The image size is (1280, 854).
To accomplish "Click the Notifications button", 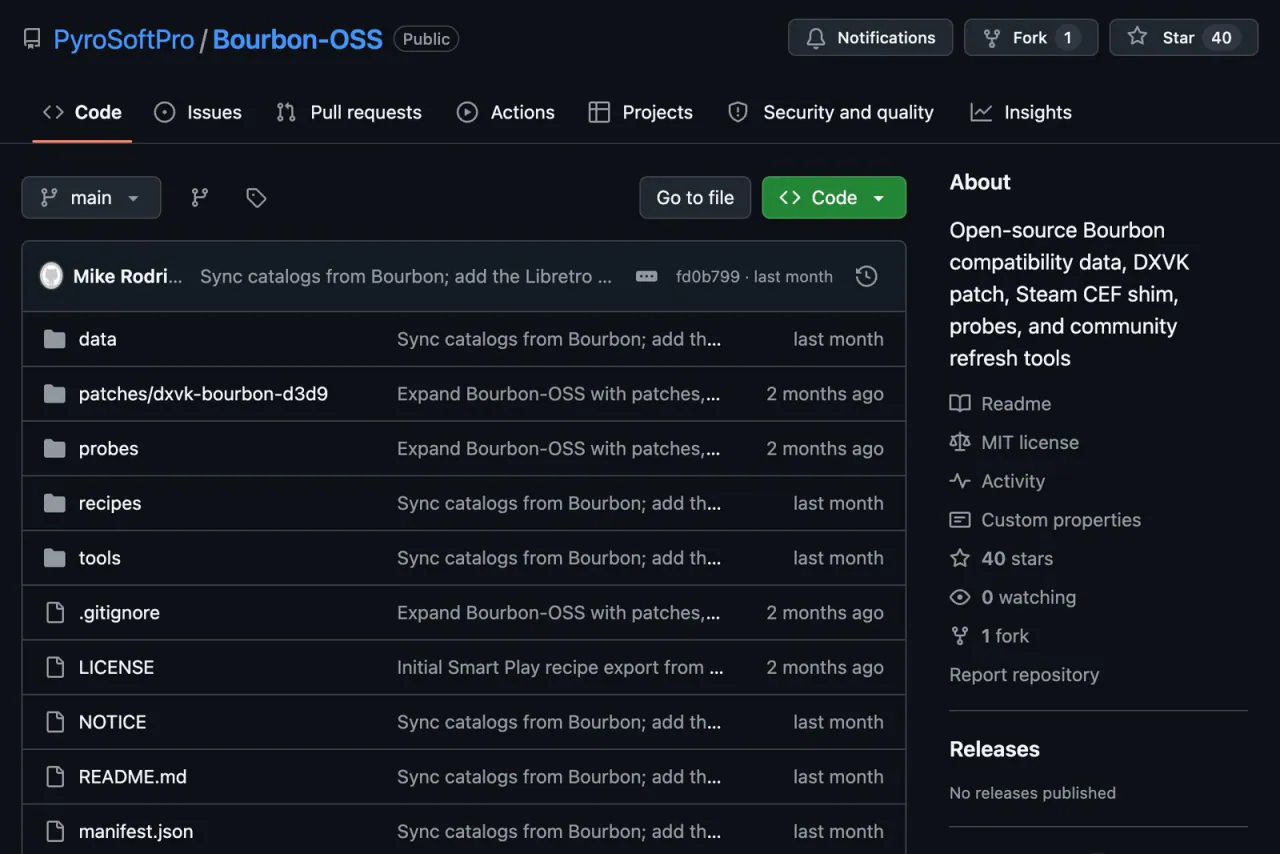I will [871, 38].
